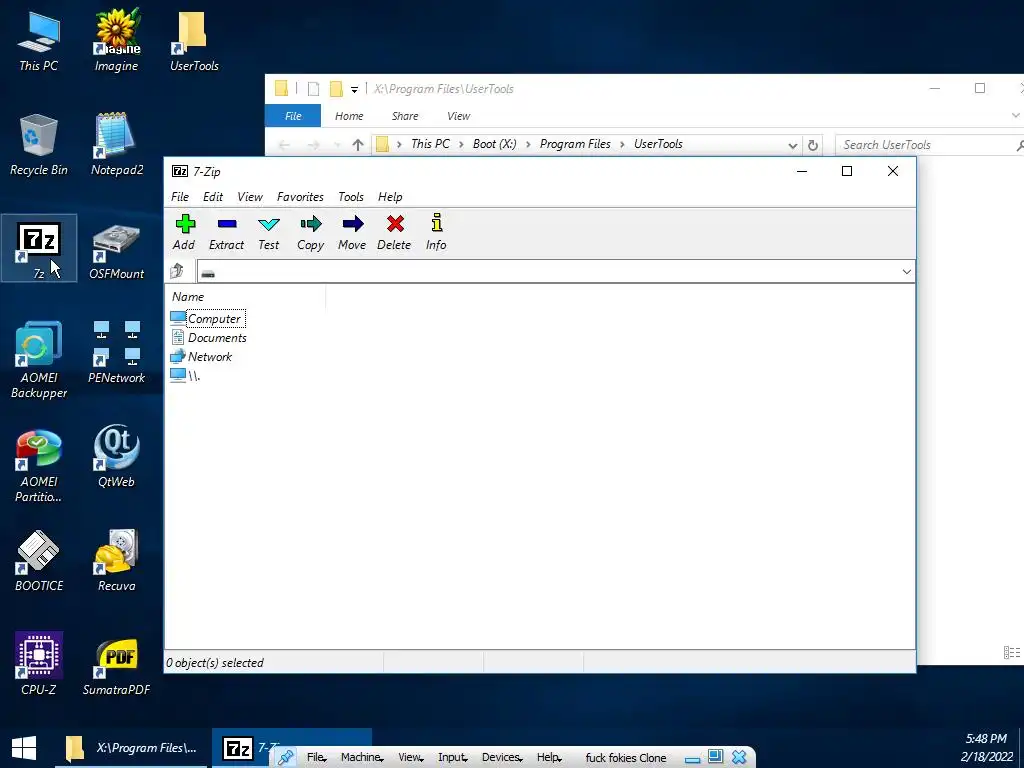Expand the Explorer ribbon chevron
Screen dimensions: 1024x768
(1016, 116)
